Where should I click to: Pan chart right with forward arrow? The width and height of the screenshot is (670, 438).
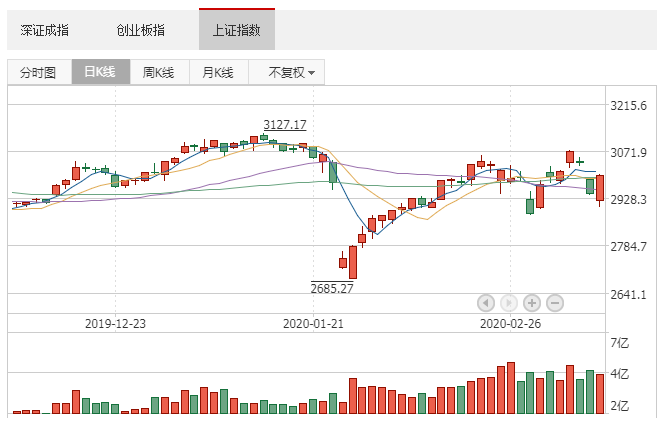508,303
